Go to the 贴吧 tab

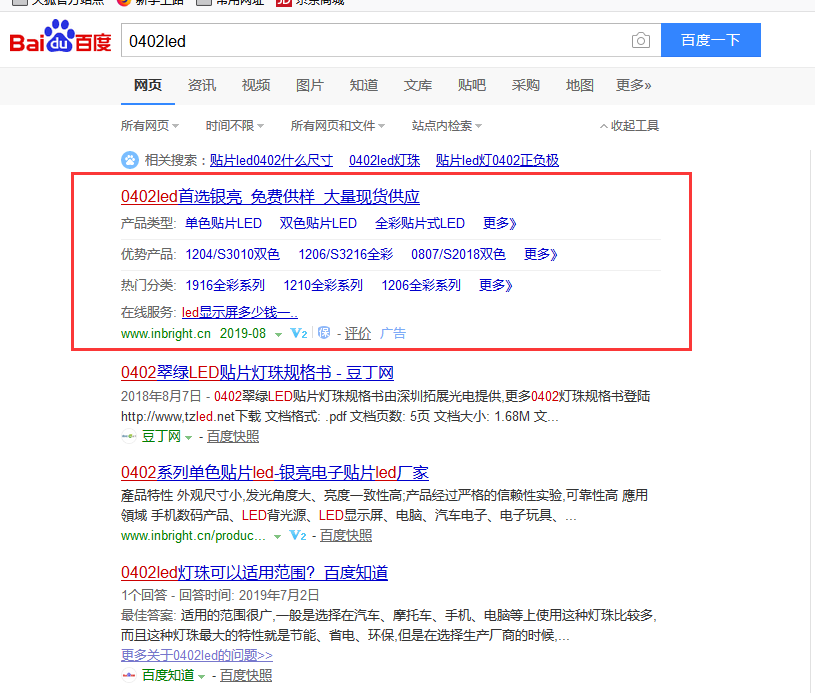(x=472, y=85)
